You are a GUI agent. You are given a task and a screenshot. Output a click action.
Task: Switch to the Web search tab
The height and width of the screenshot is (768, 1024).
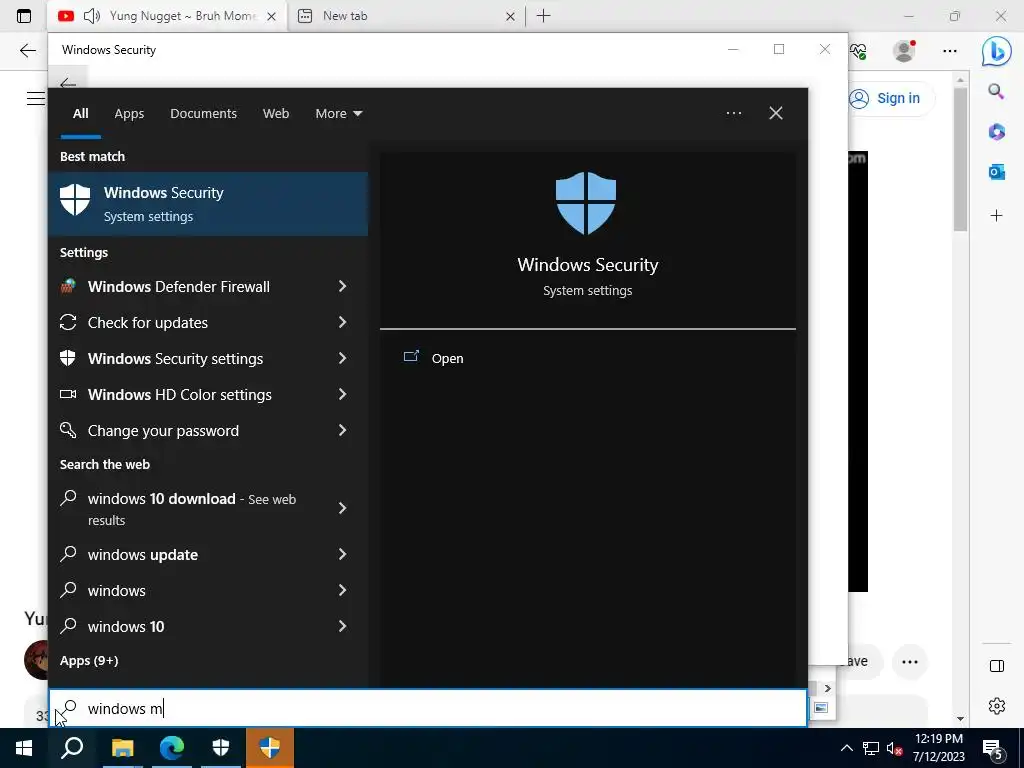(x=276, y=113)
